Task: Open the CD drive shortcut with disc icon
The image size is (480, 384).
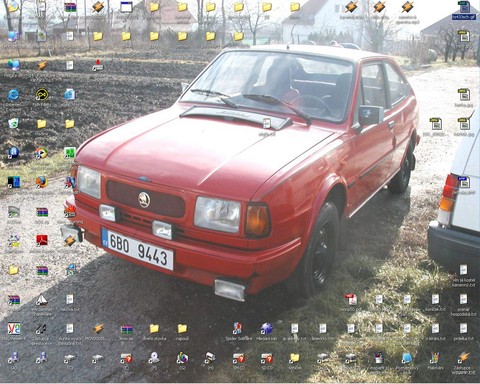Action: (x=154, y=358)
